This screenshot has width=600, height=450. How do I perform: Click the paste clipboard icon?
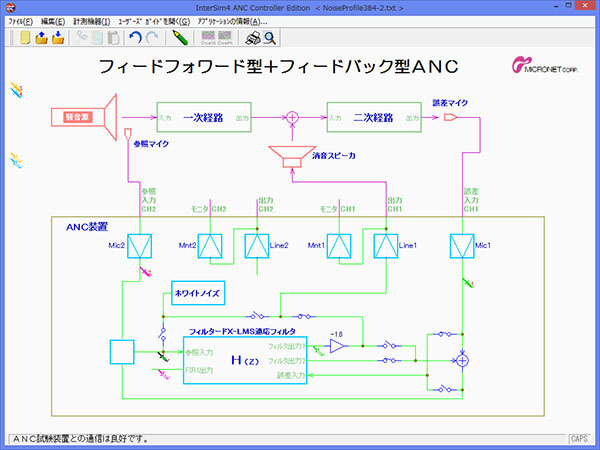point(113,38)
